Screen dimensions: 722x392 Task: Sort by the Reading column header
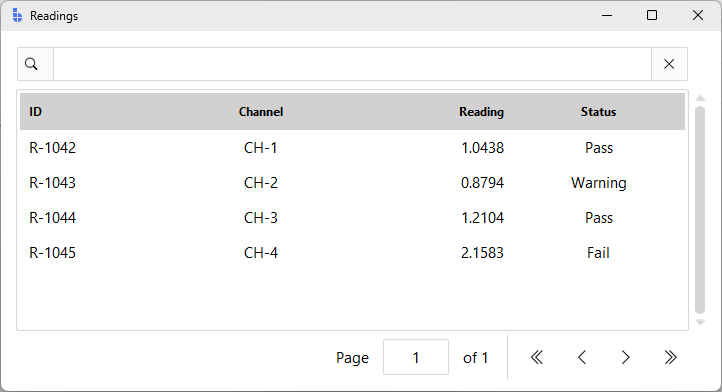pos(481,112)
